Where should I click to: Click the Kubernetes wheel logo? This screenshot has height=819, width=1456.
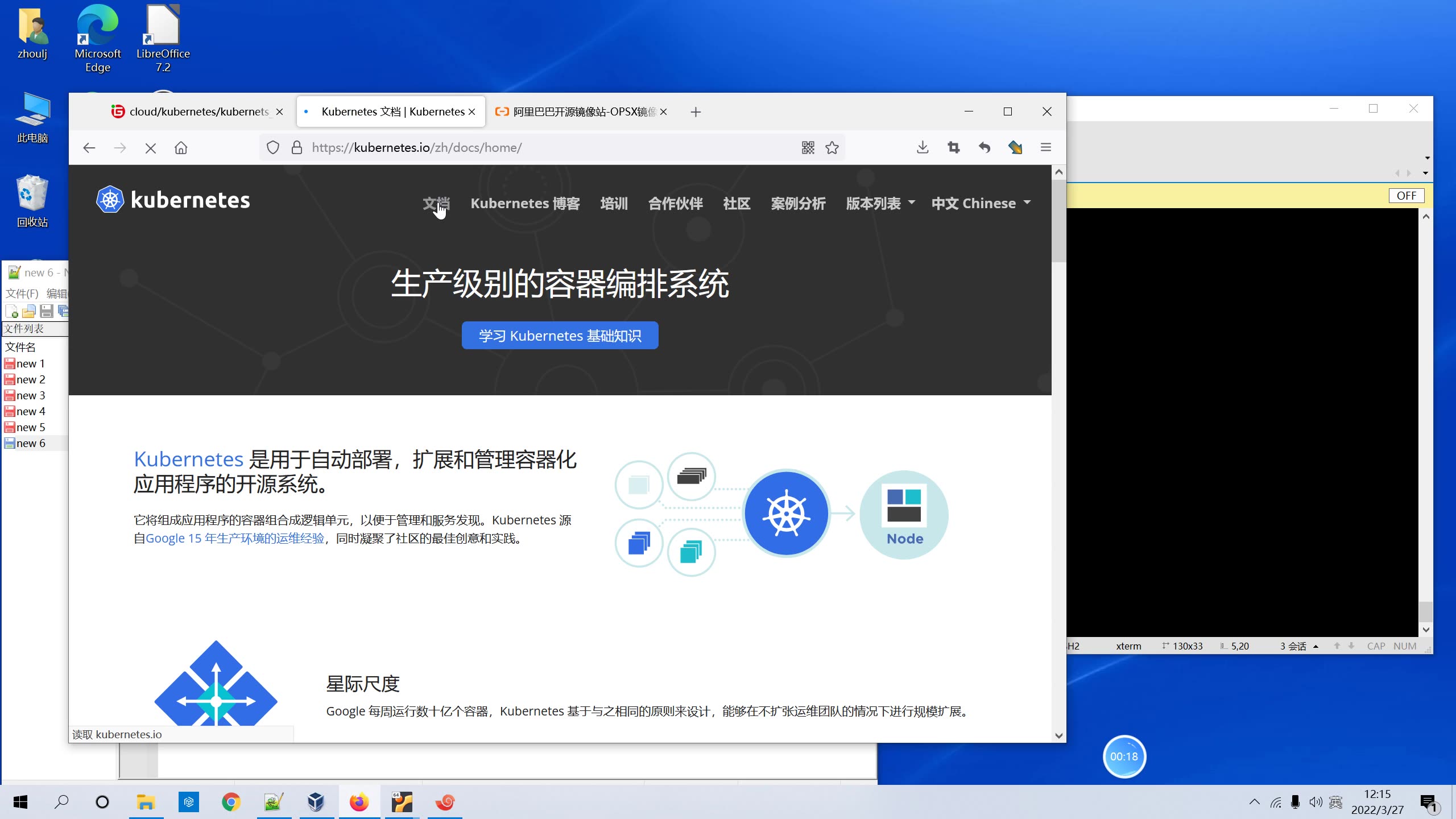[x=110, y=200]
